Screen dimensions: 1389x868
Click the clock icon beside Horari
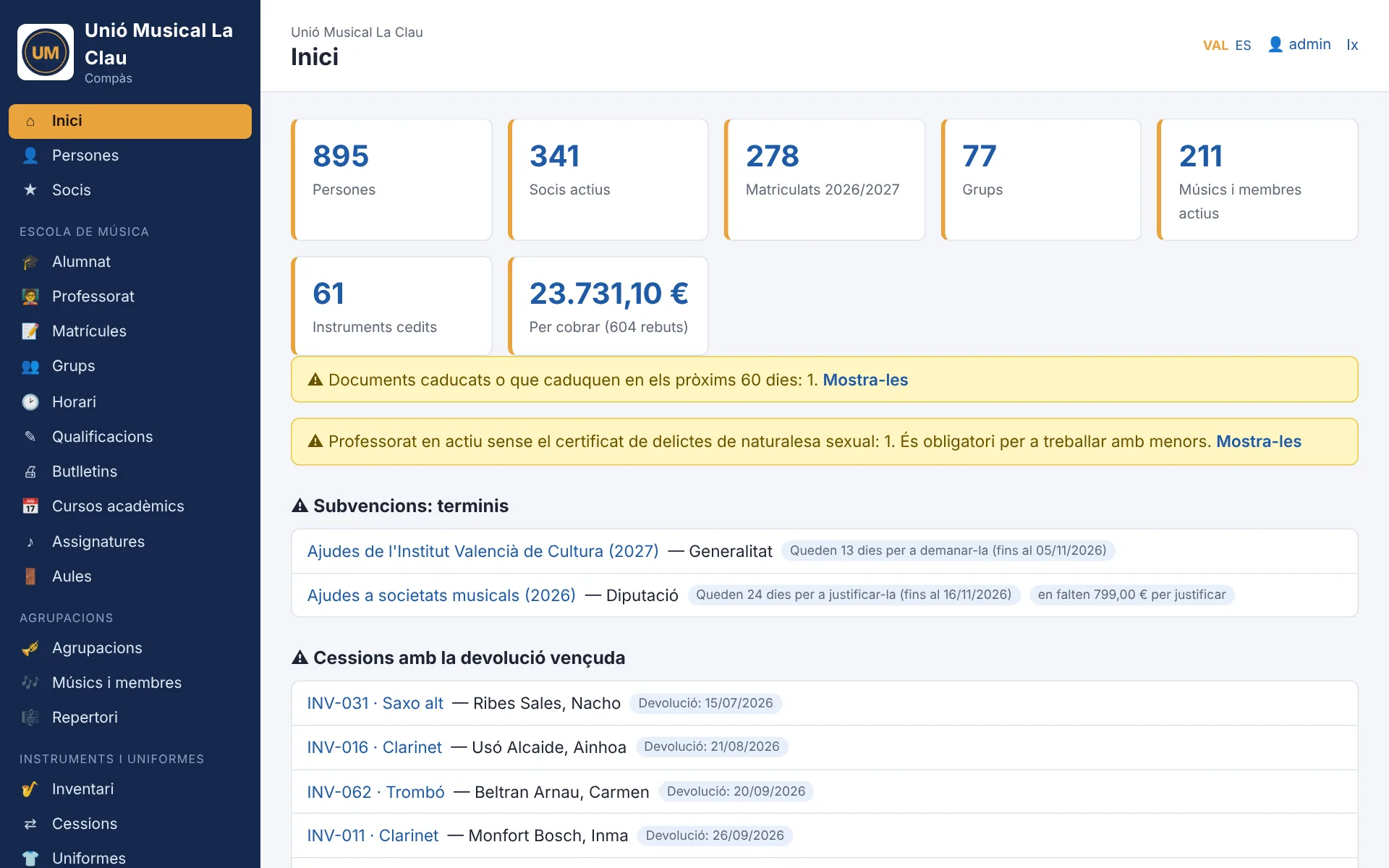[30, 402]
